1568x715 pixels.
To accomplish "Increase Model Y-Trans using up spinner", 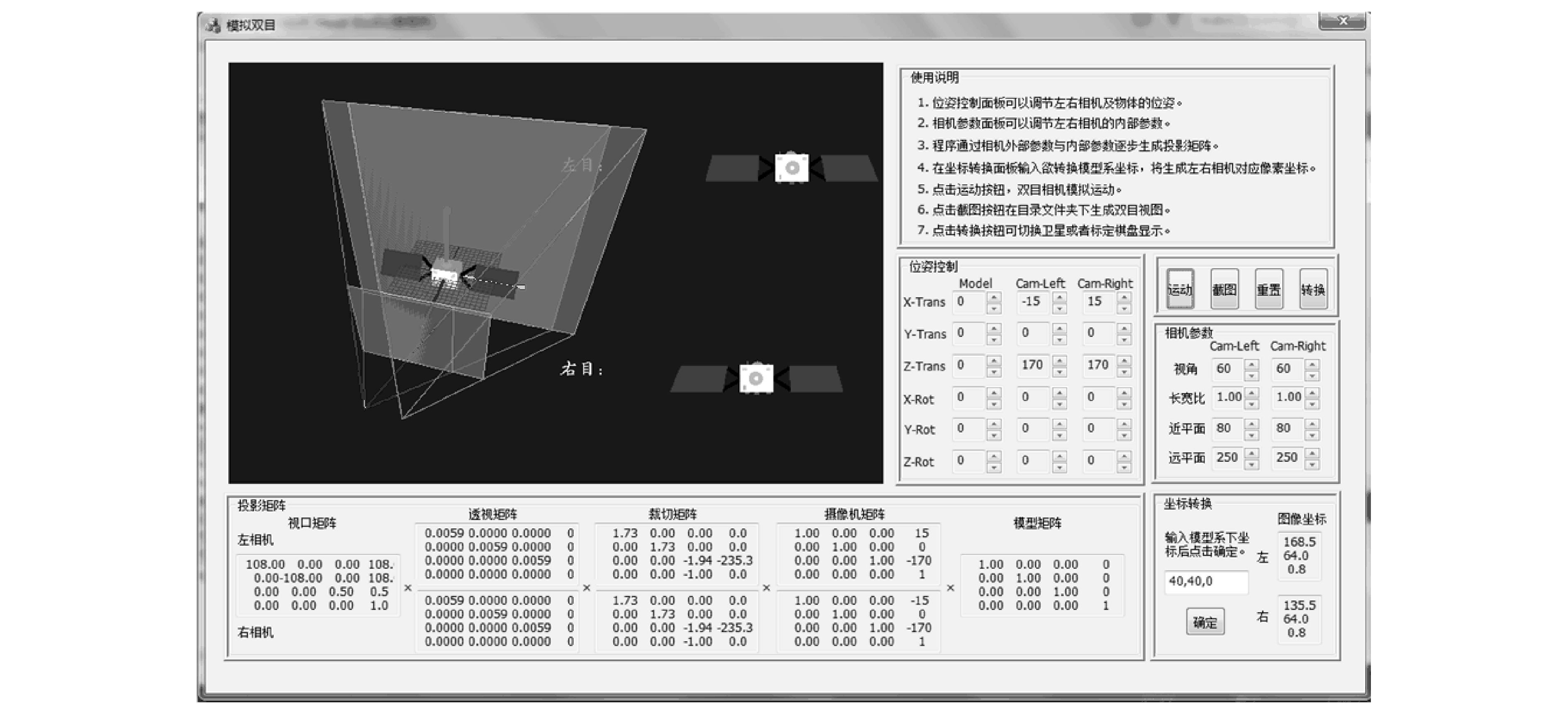I will (994, 329).
